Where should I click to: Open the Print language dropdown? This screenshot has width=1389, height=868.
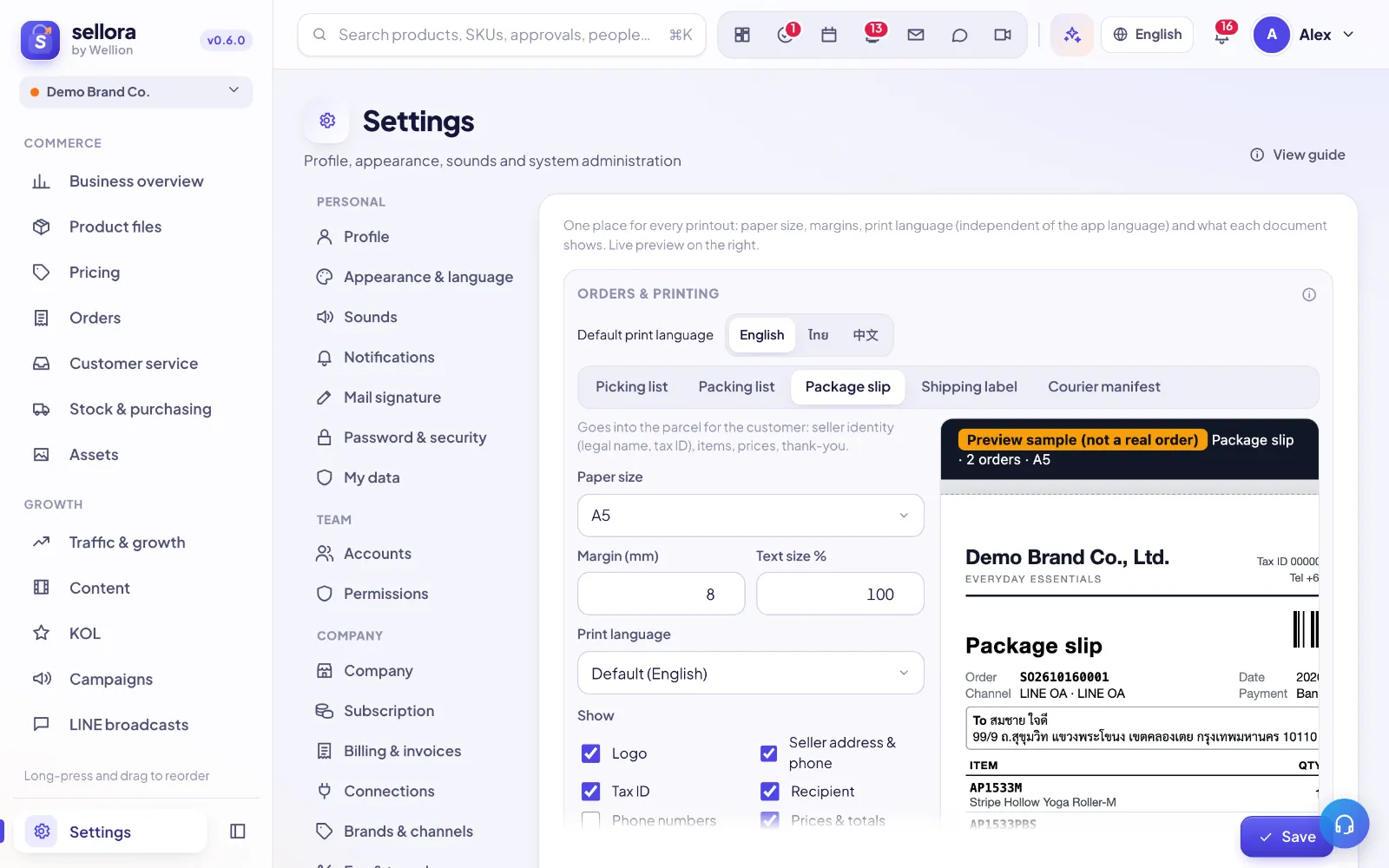(751, 674)
